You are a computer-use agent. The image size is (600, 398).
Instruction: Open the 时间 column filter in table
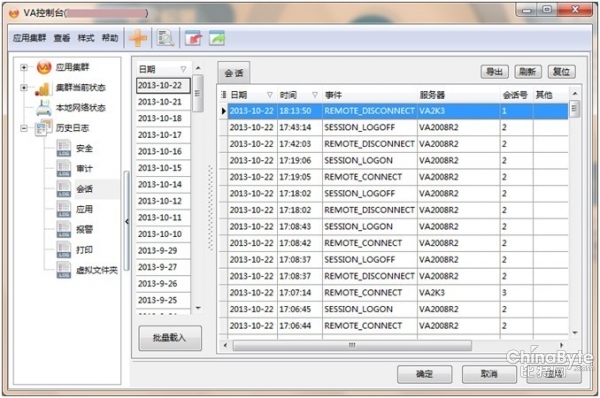tap(315, 95)
